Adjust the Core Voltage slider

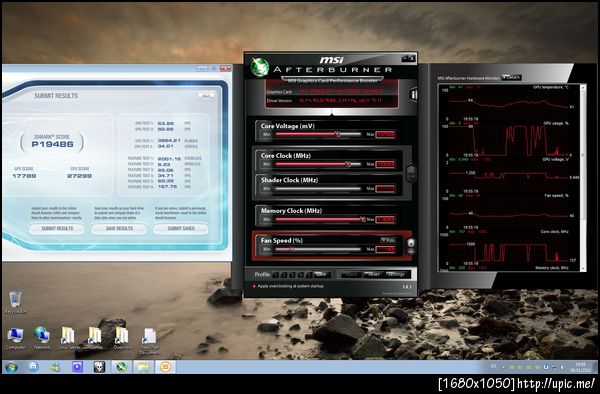[x=318, y=134]
